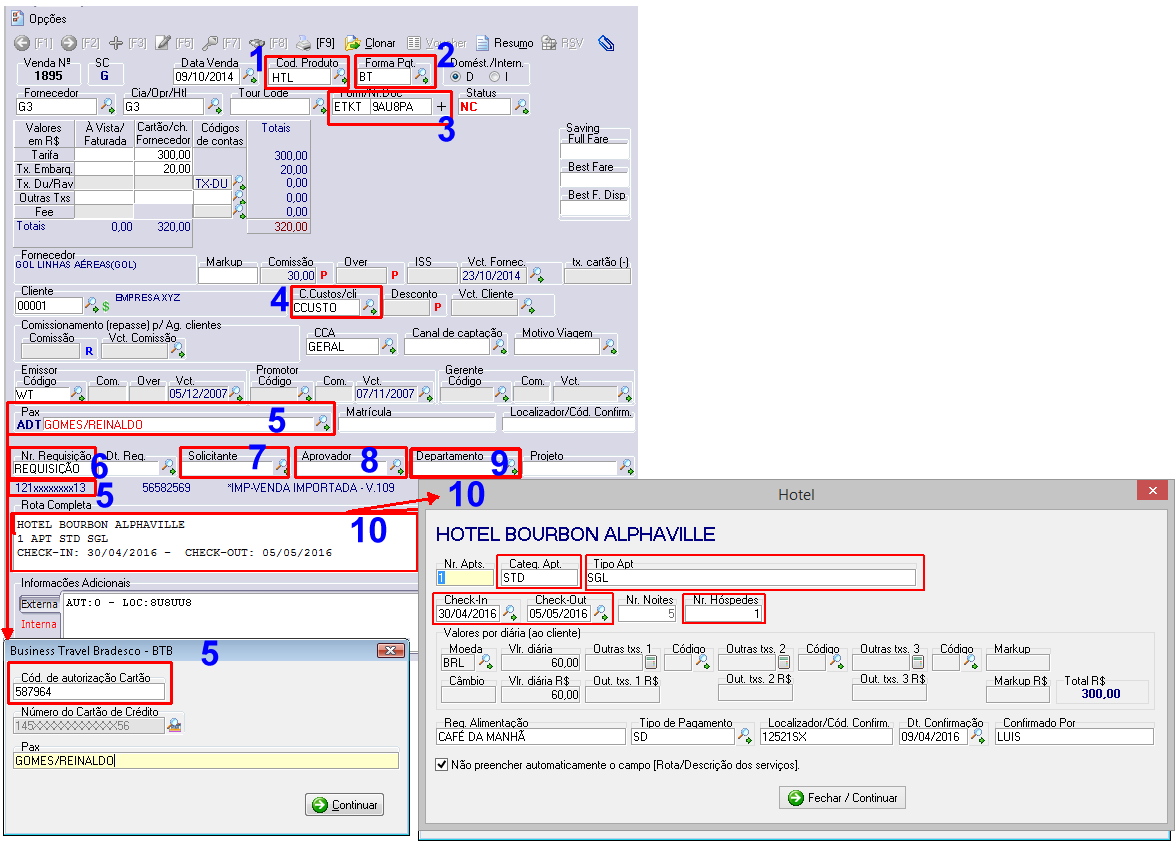Switch to the Externa tab

(39, 604)
